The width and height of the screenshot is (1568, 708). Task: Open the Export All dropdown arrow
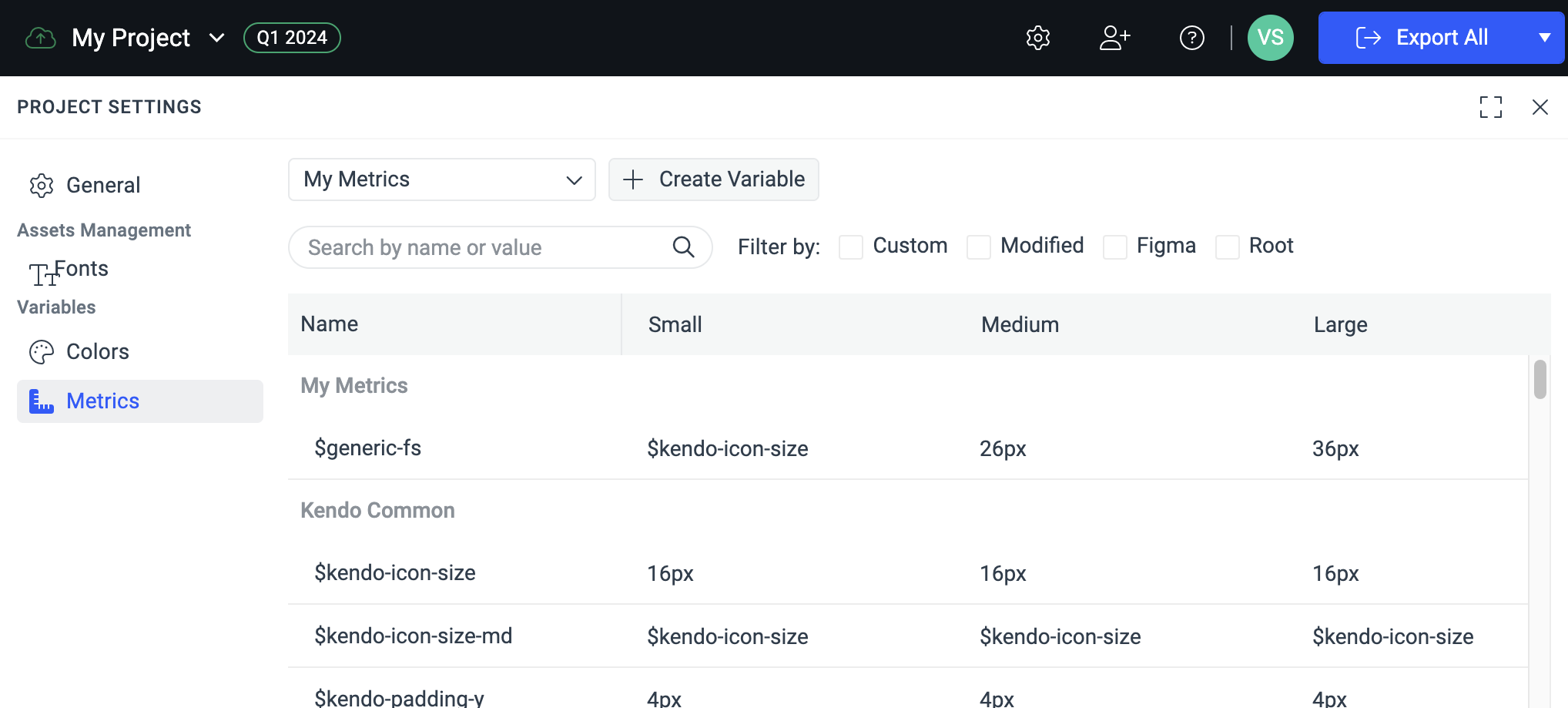1545,38
